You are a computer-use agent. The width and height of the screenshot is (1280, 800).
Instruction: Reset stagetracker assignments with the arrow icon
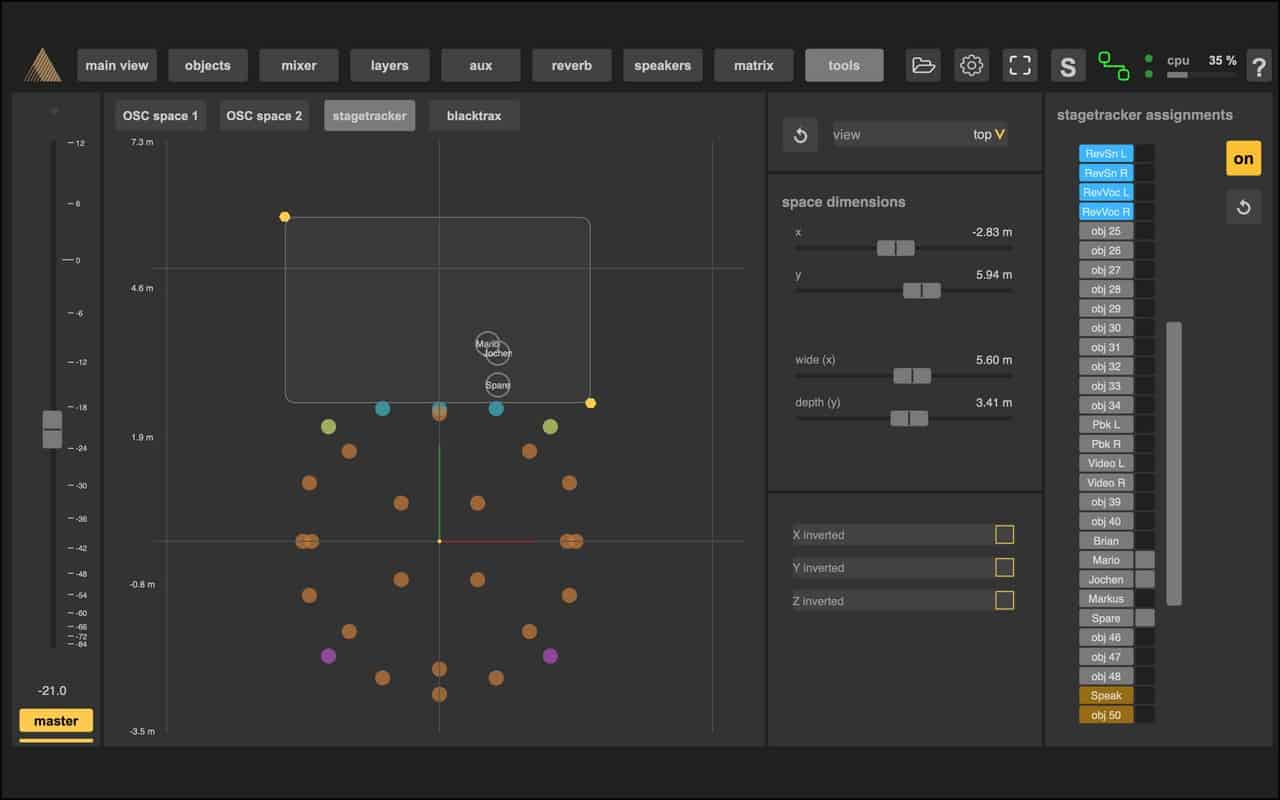pos(1244,208)
